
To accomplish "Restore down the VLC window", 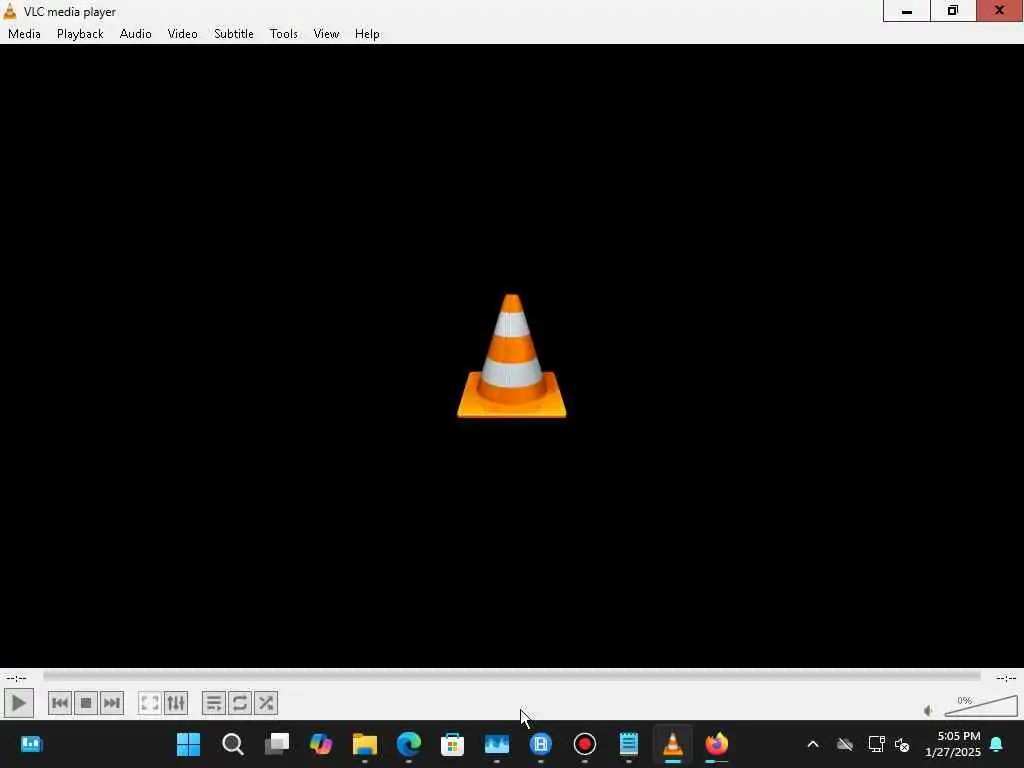I will pyautogui.click(x=953, y=10).
